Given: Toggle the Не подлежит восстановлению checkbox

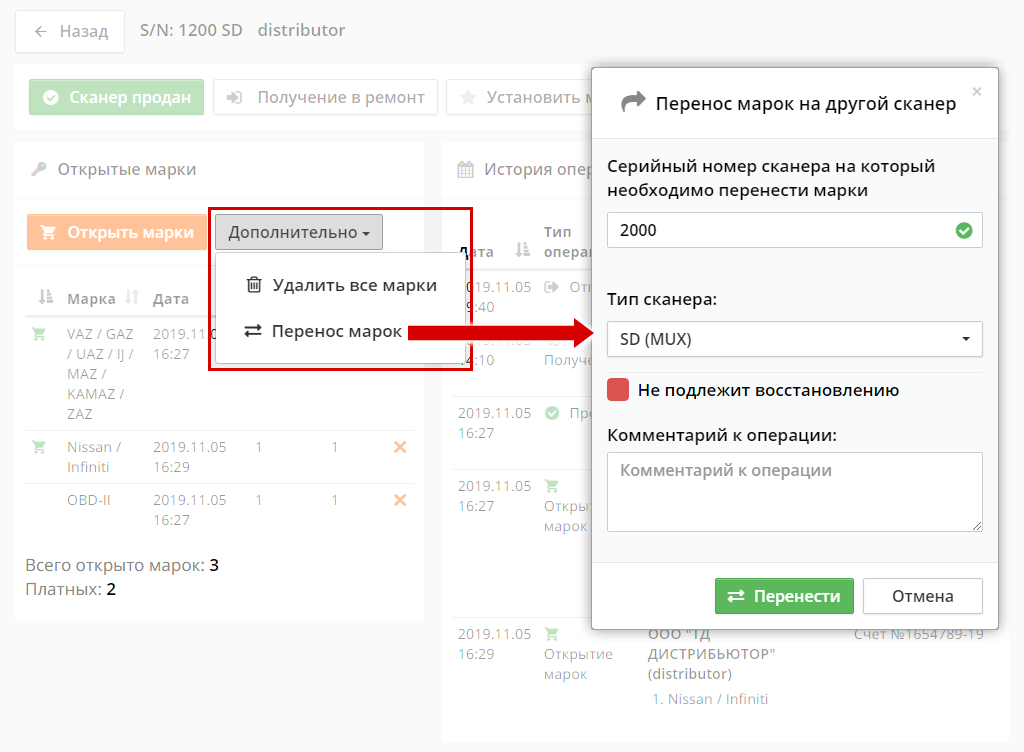Looking at the screenshot, I should (618, 390).
